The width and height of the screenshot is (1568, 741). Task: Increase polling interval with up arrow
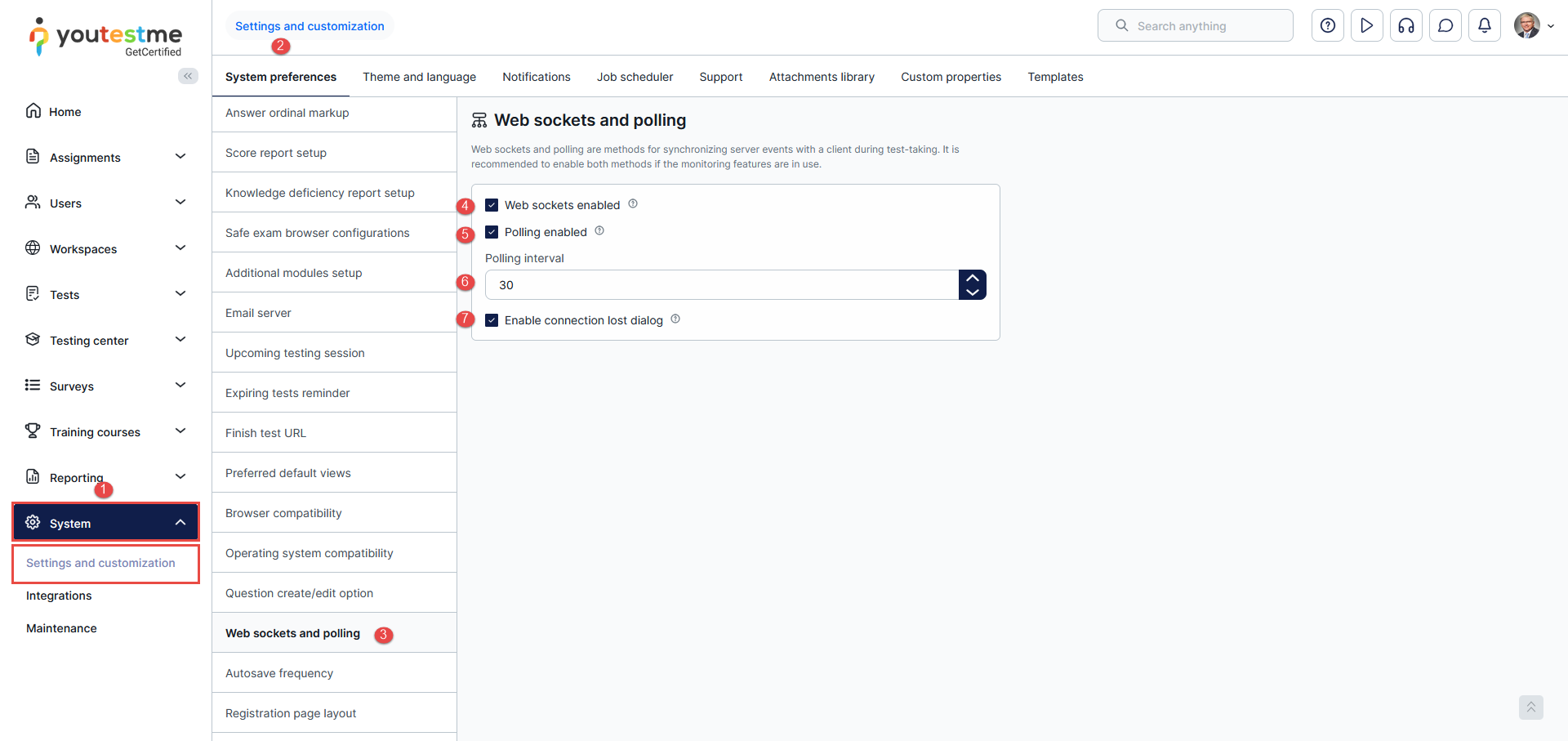973,278
